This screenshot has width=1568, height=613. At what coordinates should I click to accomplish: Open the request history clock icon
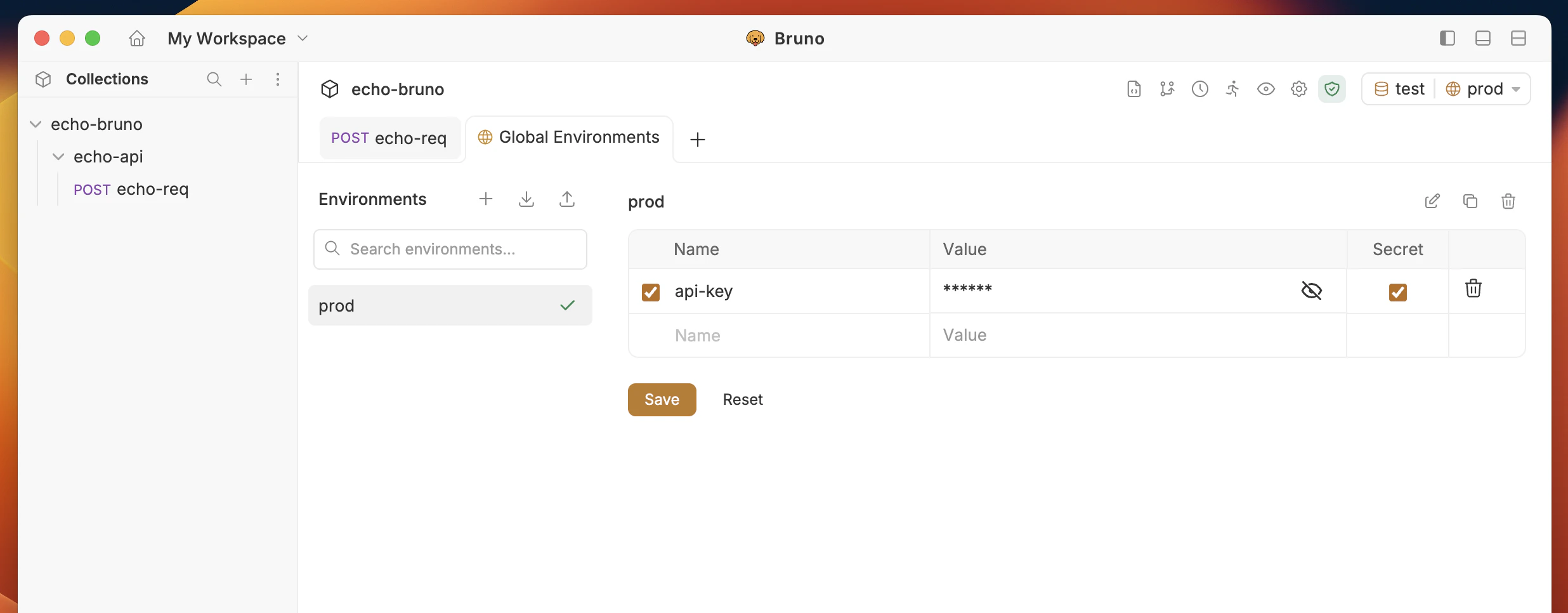tap(1199, 89)
